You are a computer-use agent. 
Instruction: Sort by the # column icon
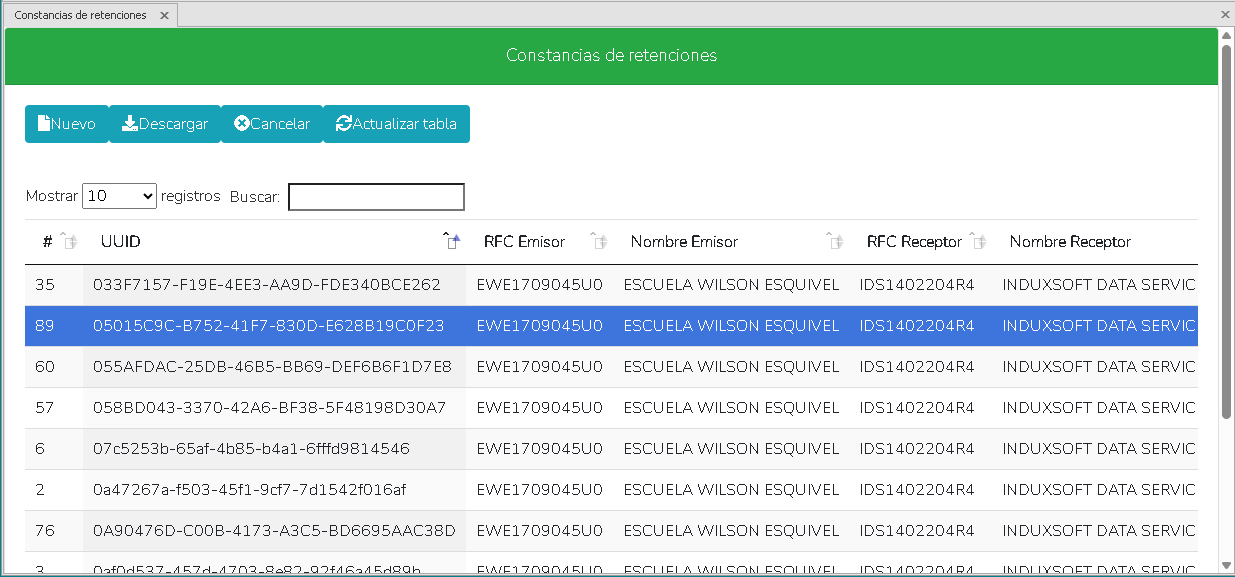[x=68, y=241]
